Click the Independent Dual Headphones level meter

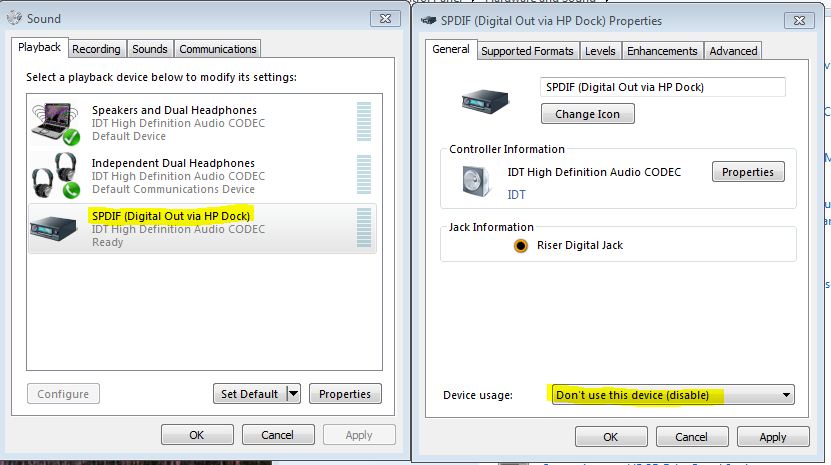pos(364,174)
